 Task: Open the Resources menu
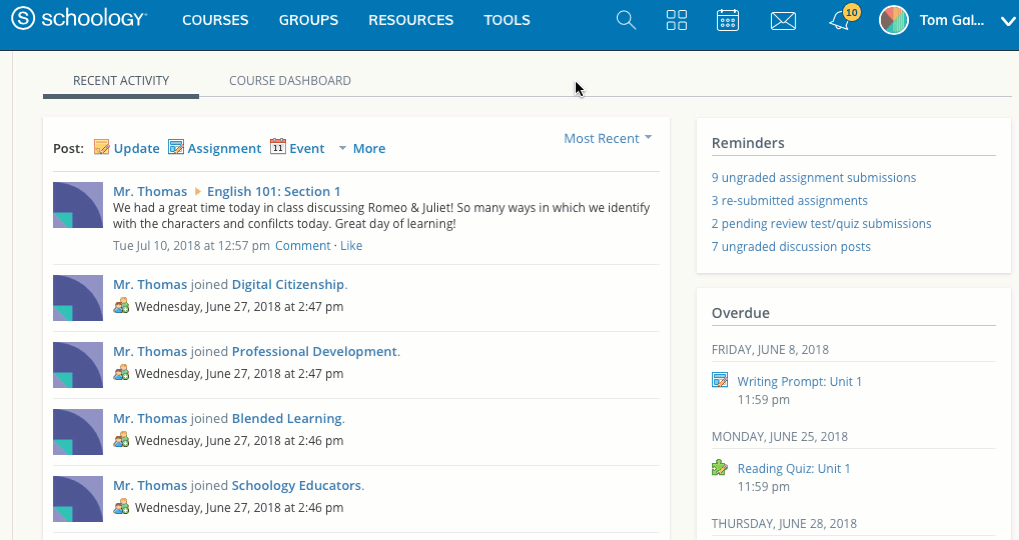point(410,20)
